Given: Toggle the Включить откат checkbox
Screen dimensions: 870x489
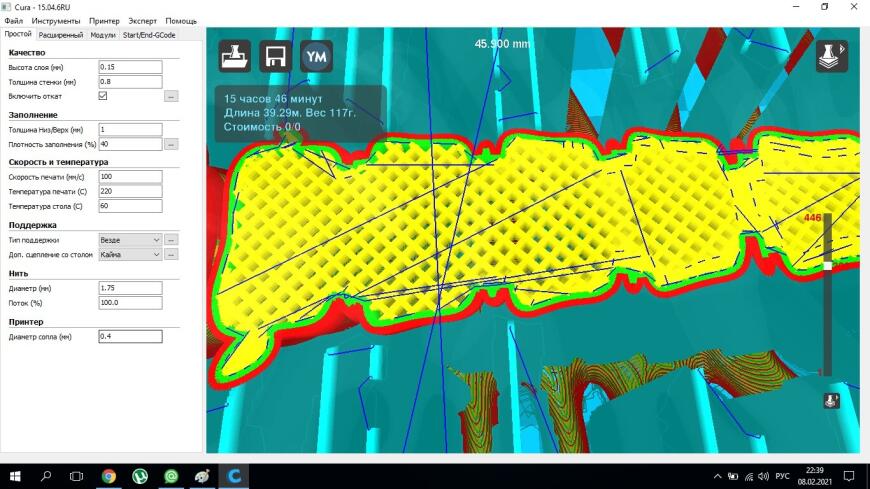Looking at the screenshot, I should (x=103, y=95).
